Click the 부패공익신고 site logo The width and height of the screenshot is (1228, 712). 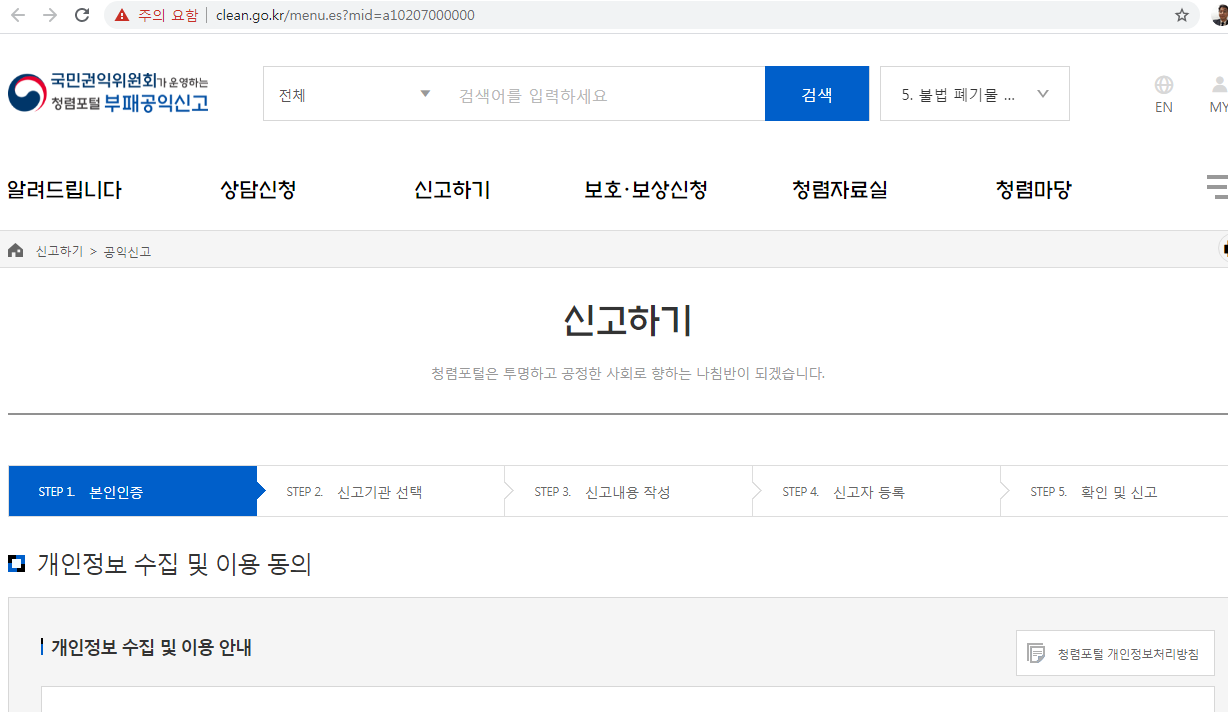pyautogui.click(x=108, y=92)
